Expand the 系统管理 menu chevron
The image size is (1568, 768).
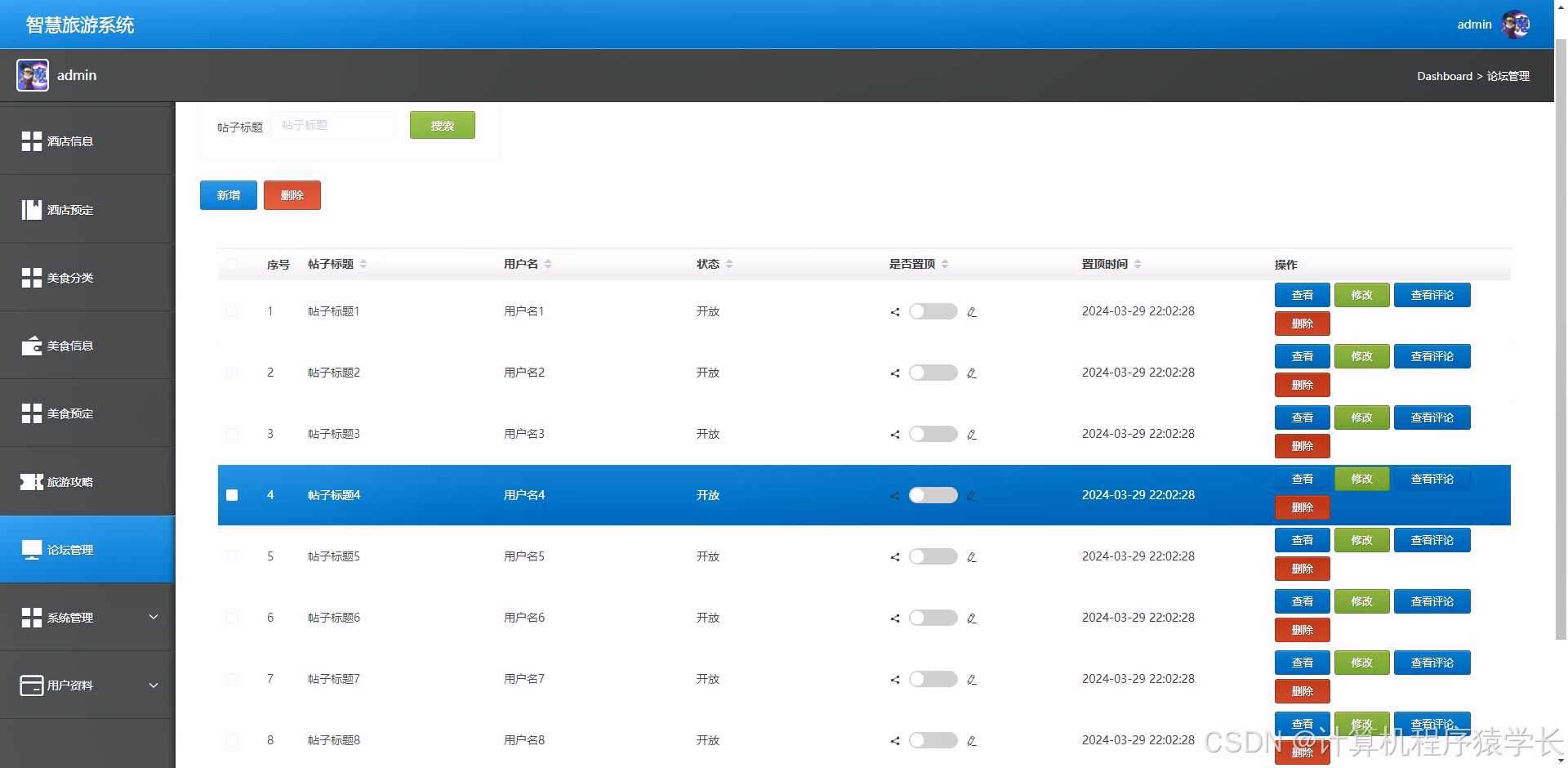[x=154, y=617]
